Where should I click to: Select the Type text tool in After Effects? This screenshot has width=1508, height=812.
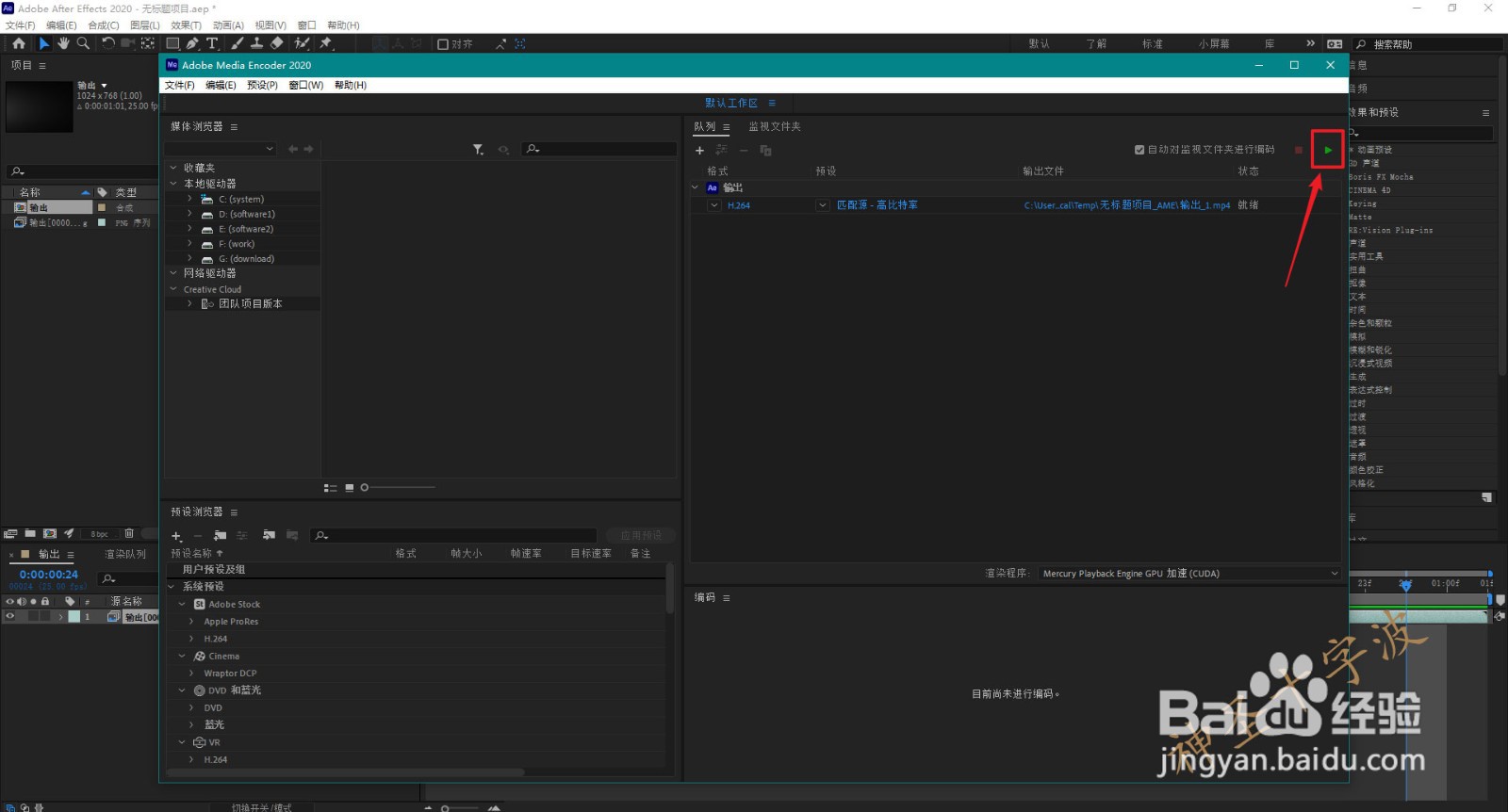coord(212,43)
